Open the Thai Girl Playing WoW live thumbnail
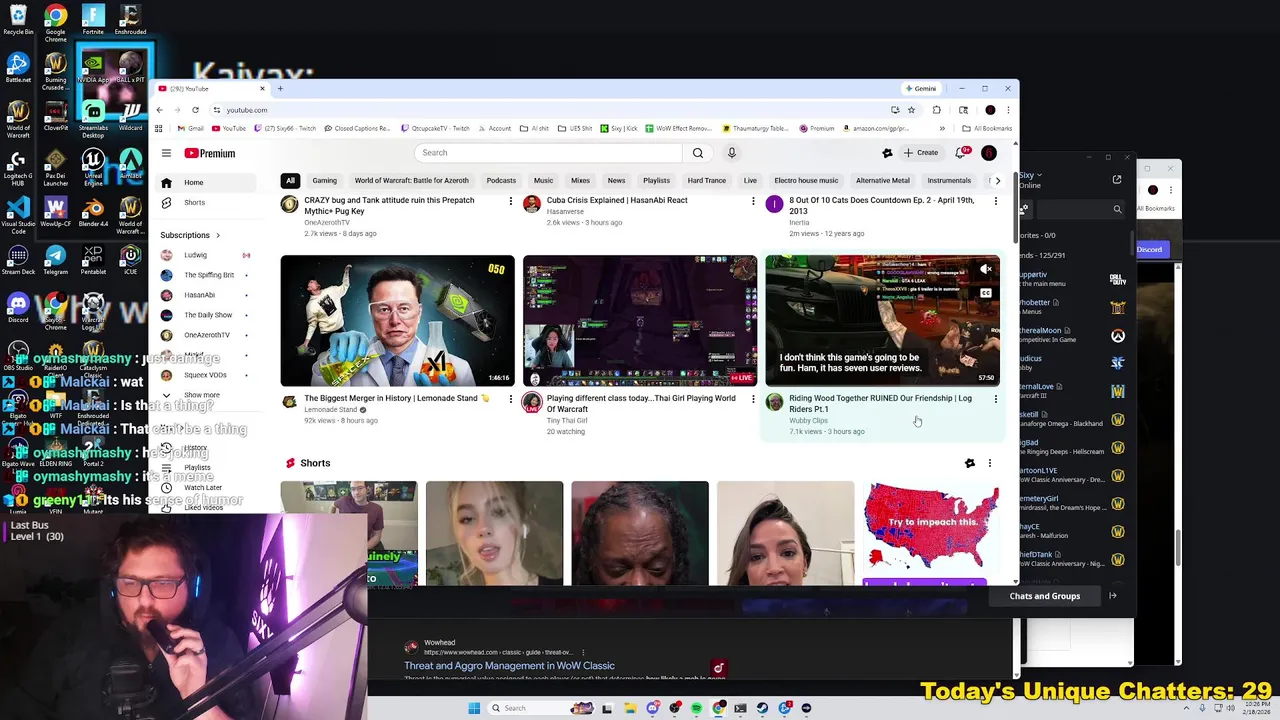Image resolution: width=1280 pixels, height=720 pixels. (x=640, y=321)
